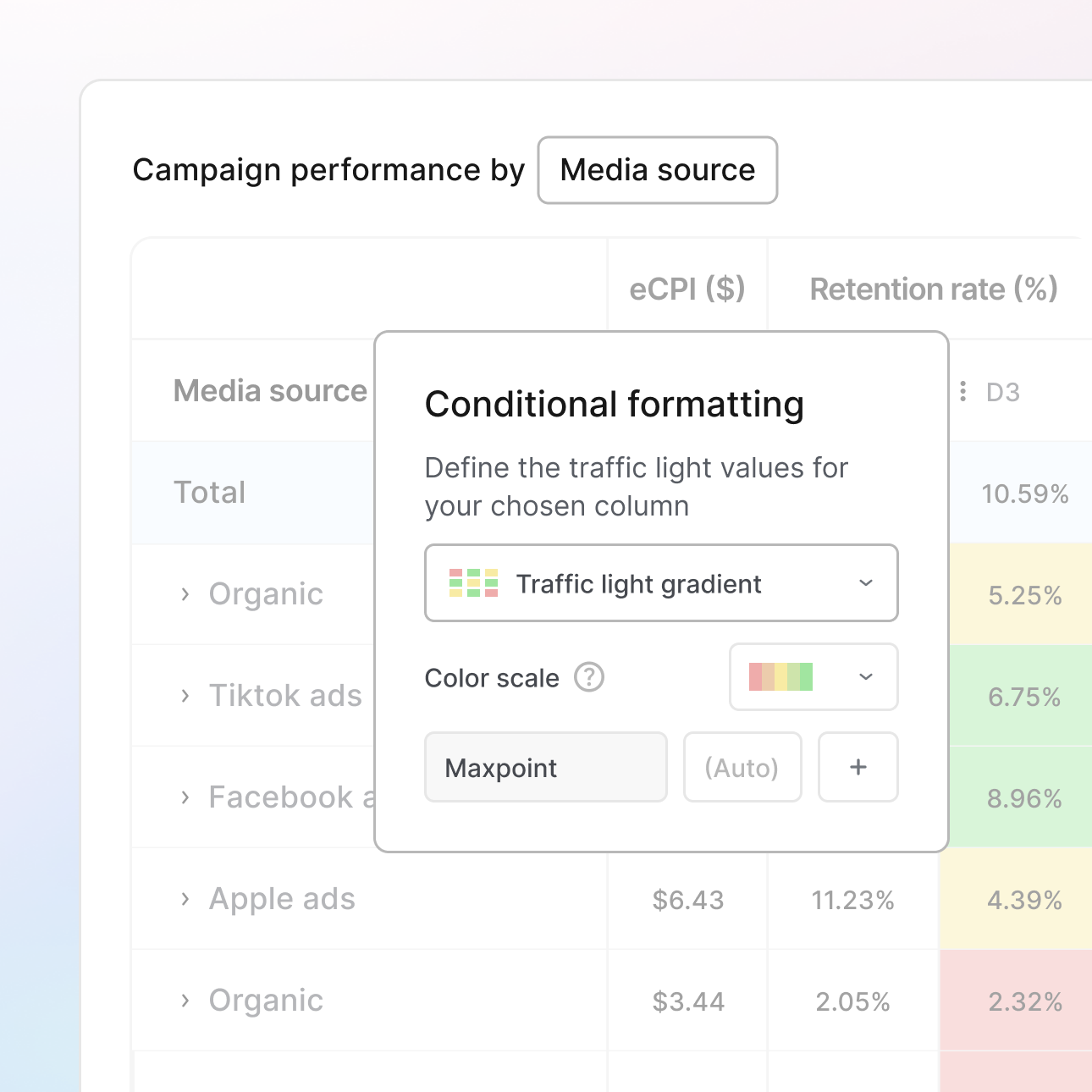The image size is (1092, 1092).
Task: Click the 6.75% green retention cell
Action: tap(1023, 697)
